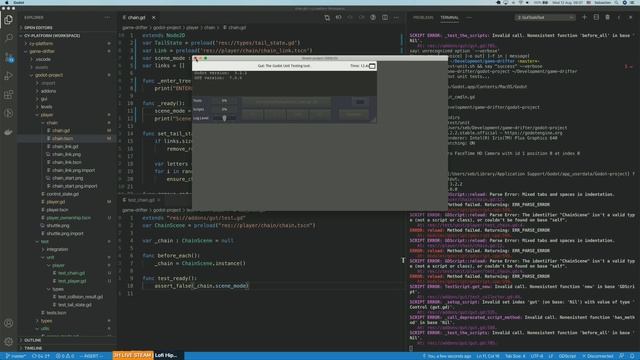Open the Extensions view
This screenshot has height=360, width=640.
click(8, 95)
